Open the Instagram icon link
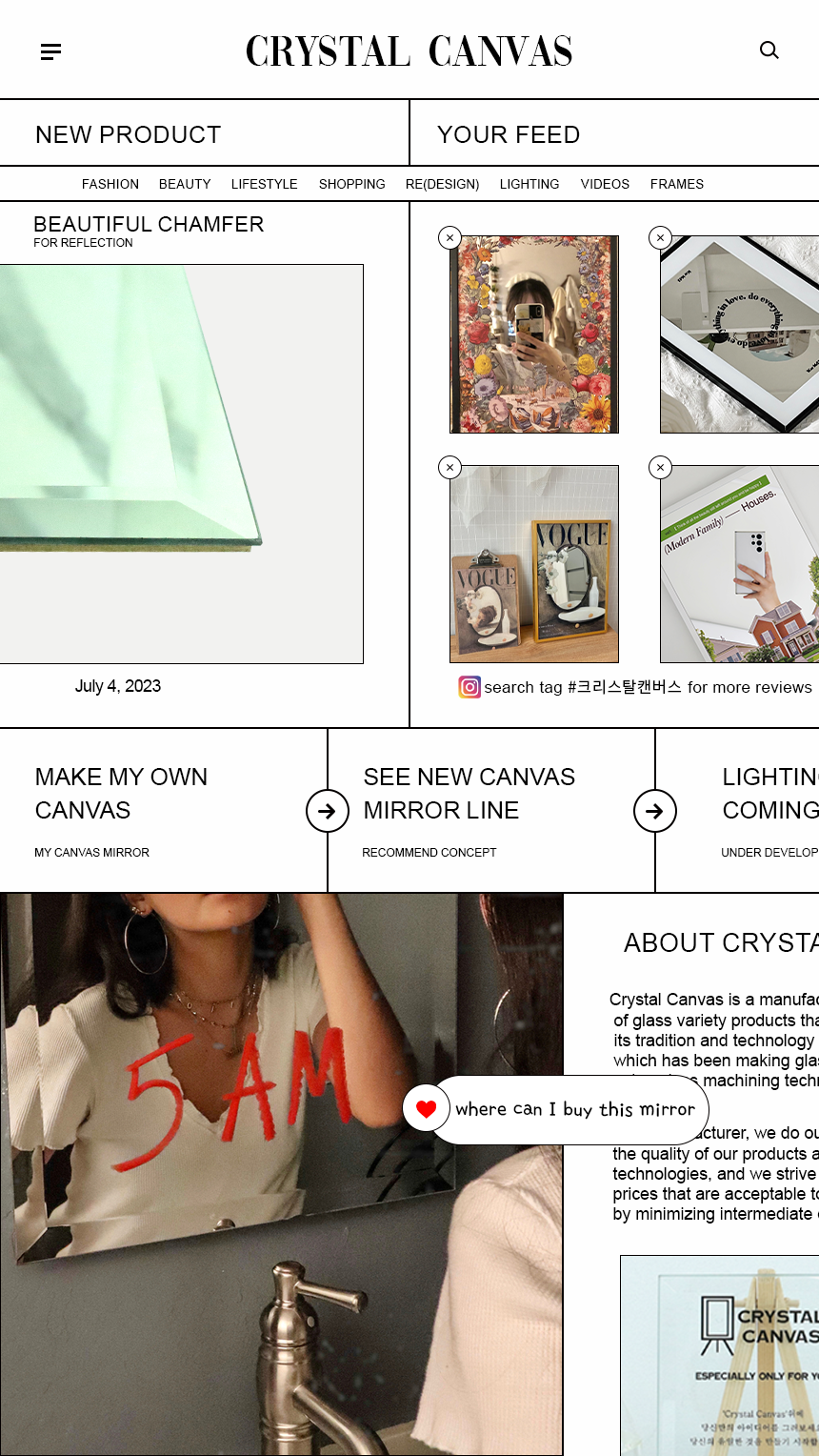This screenshot has height=1456, width=819. click(469, 687)
